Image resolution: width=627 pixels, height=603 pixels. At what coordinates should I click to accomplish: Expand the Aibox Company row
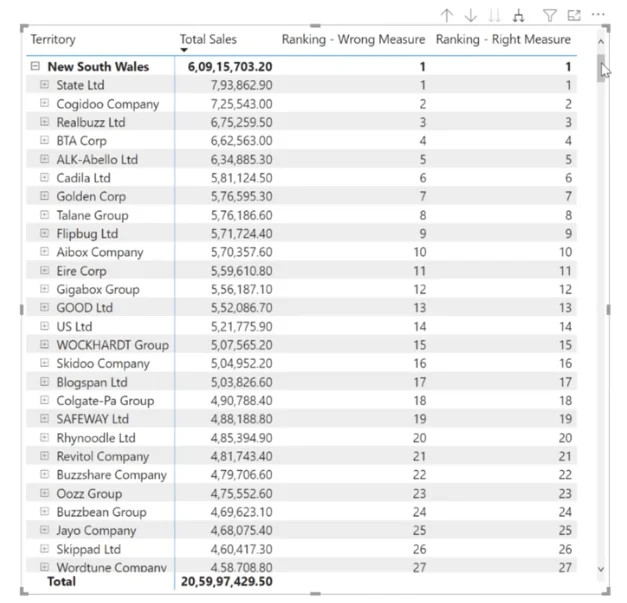44,252
